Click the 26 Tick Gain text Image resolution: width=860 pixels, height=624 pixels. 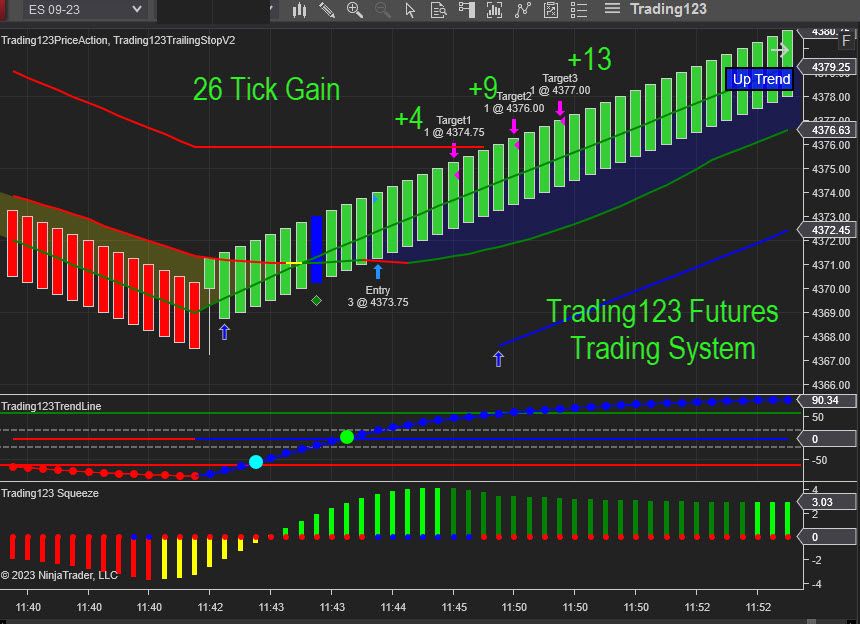point(267,89)
